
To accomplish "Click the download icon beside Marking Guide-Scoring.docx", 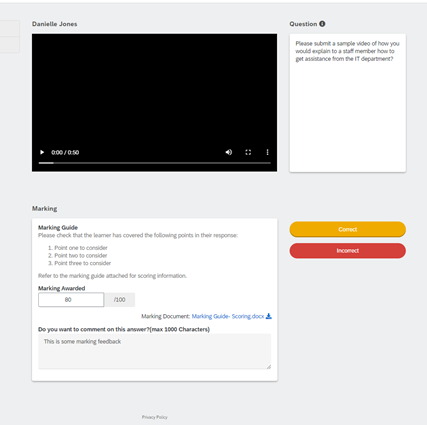I will 269,316.
